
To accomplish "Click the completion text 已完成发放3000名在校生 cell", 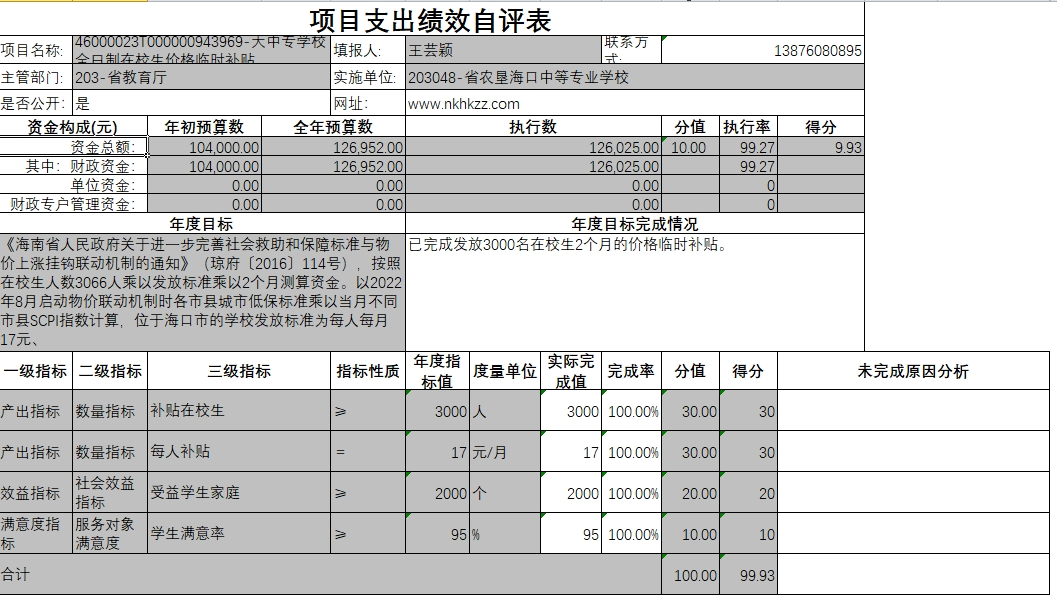I will [x=635, y=292].
